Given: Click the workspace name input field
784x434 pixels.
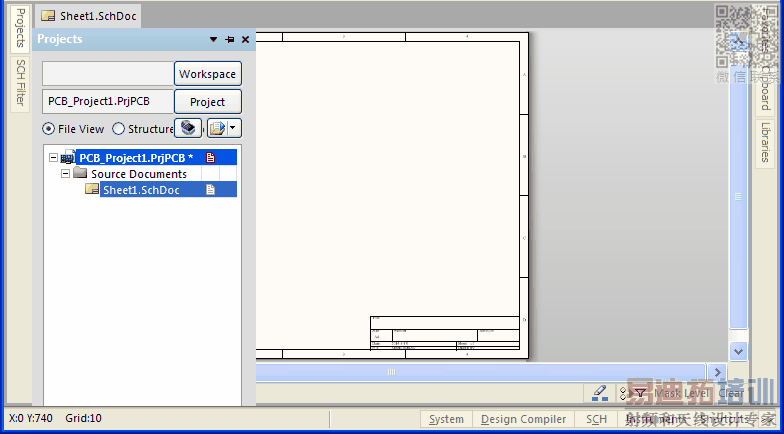Looking at the screenshot, I should 108,74.
